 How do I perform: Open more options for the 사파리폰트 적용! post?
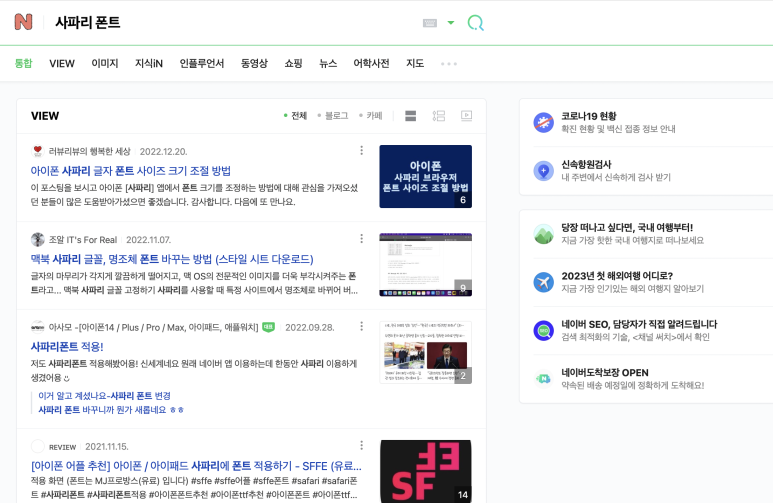[x=361, y=326]
